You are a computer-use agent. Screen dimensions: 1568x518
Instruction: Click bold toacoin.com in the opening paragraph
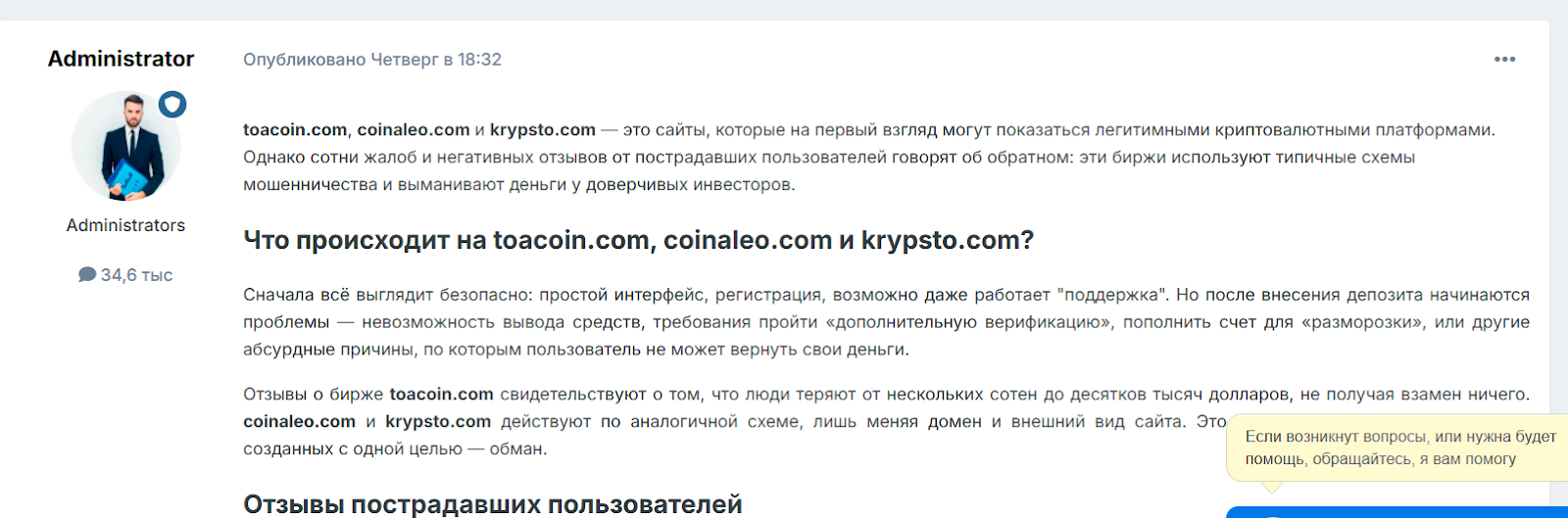[x=295, y=130]
